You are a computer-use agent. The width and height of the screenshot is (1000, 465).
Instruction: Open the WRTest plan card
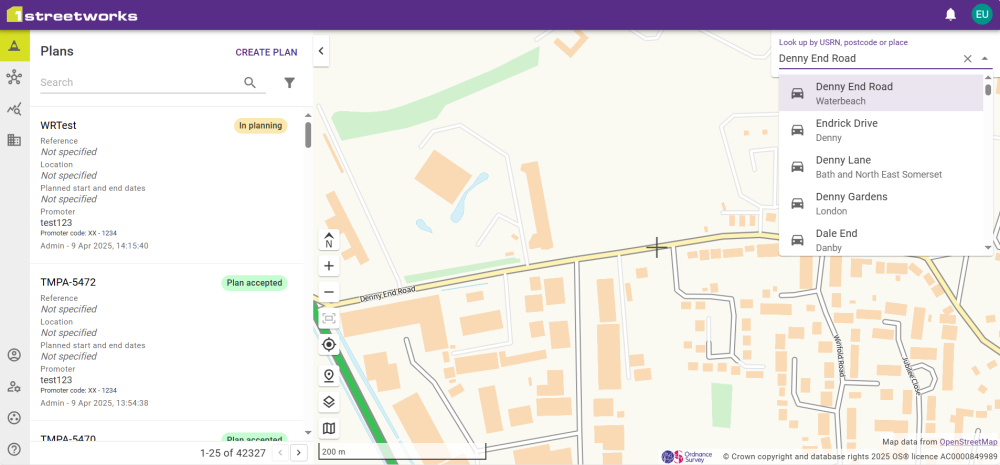click(166, 185)
